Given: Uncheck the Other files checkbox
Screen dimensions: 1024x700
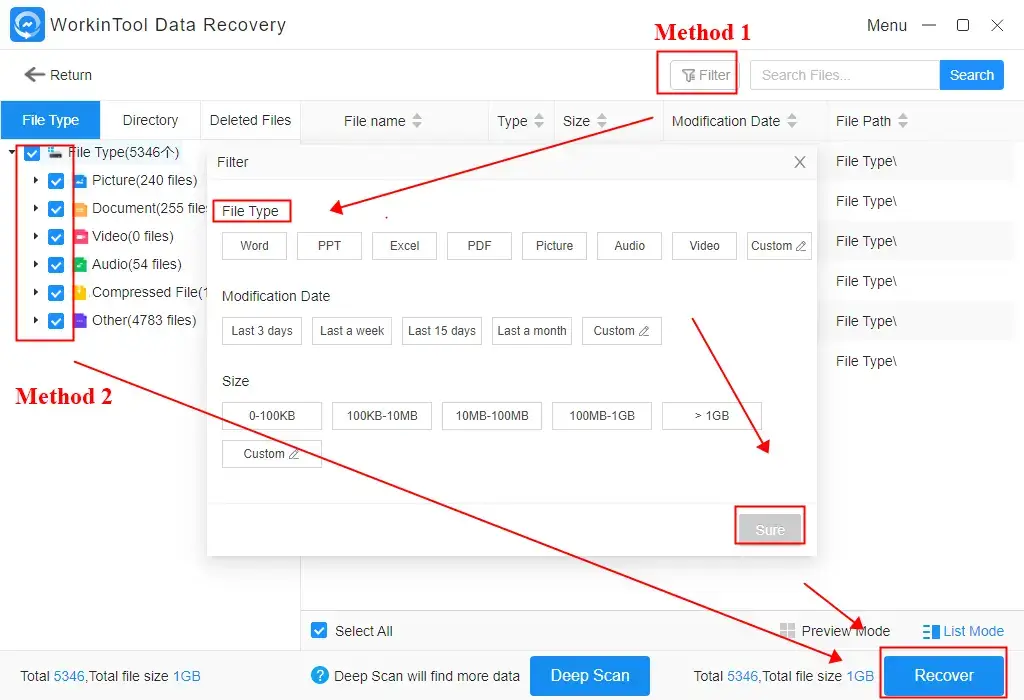Looking at the screenshot, I should [x=56, y=321].
